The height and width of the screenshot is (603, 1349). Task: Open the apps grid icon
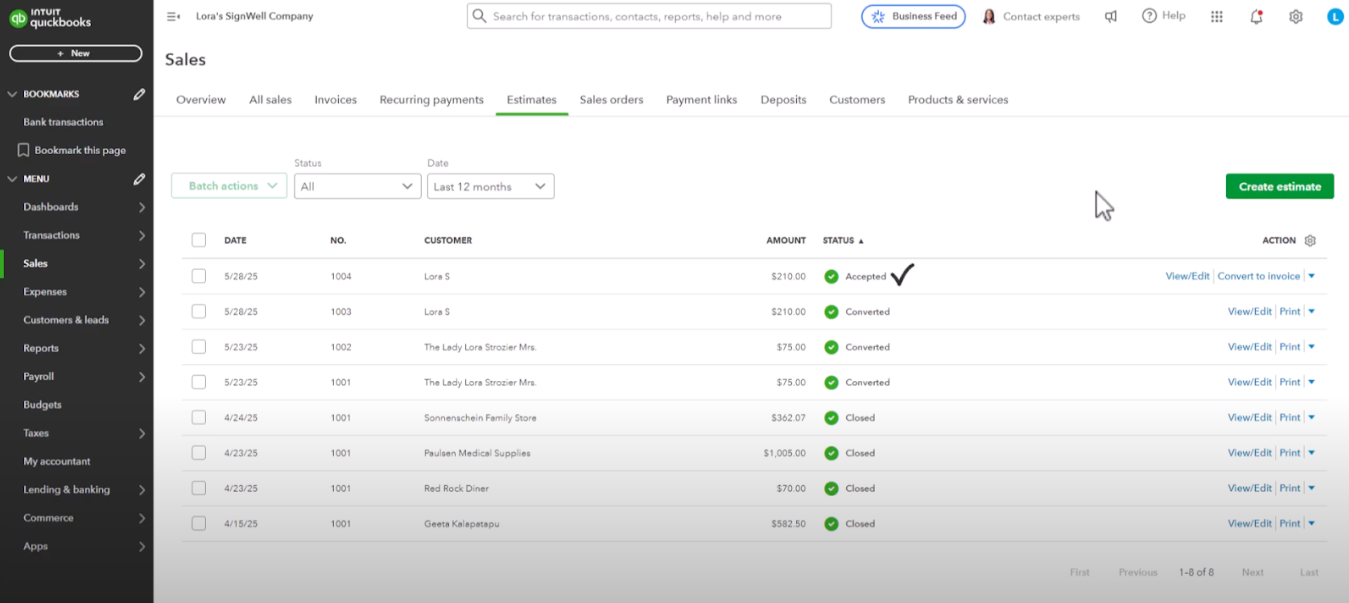tap(1216, 16)
